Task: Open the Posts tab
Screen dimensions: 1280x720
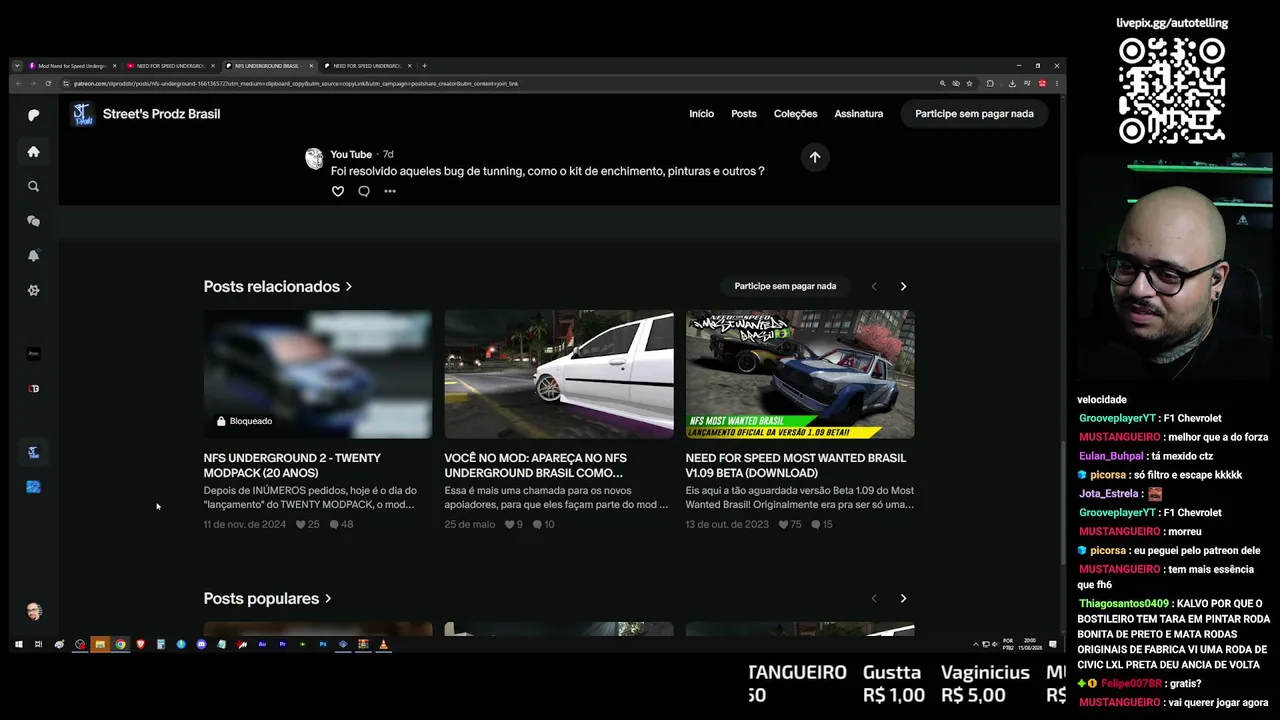Action: 744,114
